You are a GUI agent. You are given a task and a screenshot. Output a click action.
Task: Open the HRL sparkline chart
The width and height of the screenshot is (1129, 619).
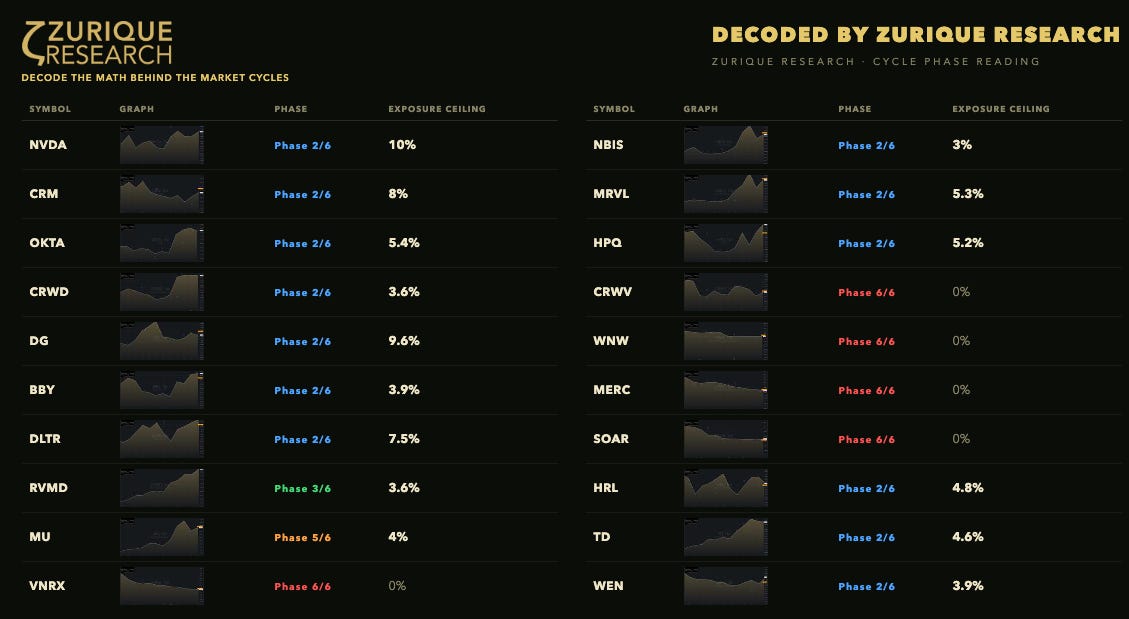[725, 488]
